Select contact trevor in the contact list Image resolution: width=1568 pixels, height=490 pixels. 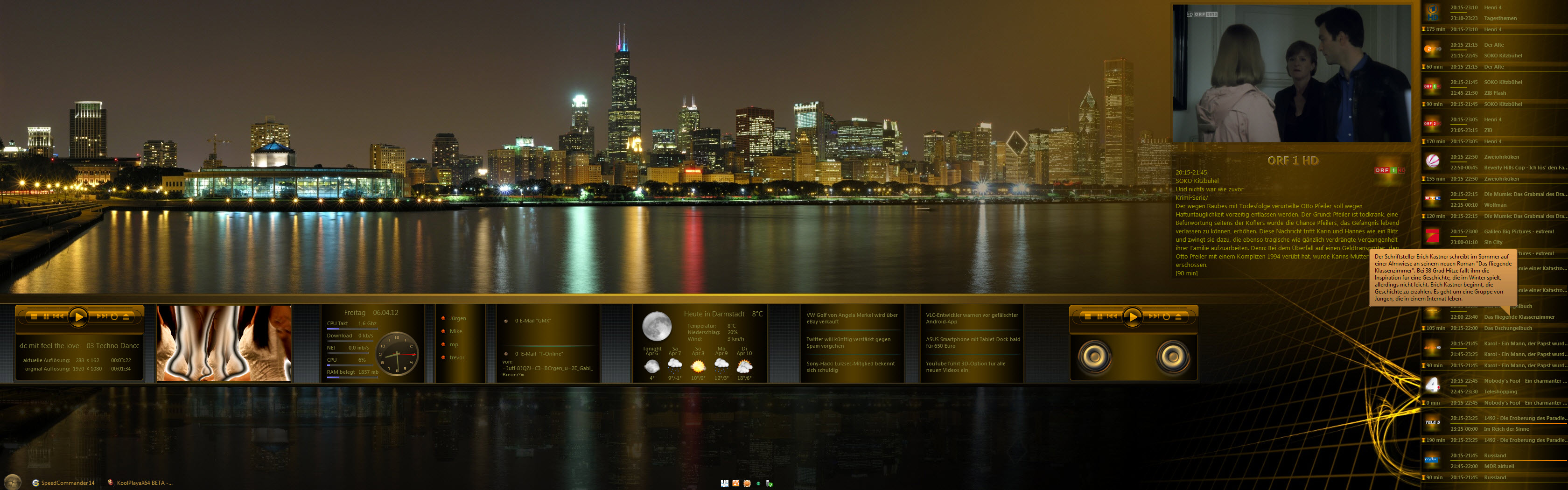pyautogui.click(x=456, y=358)
